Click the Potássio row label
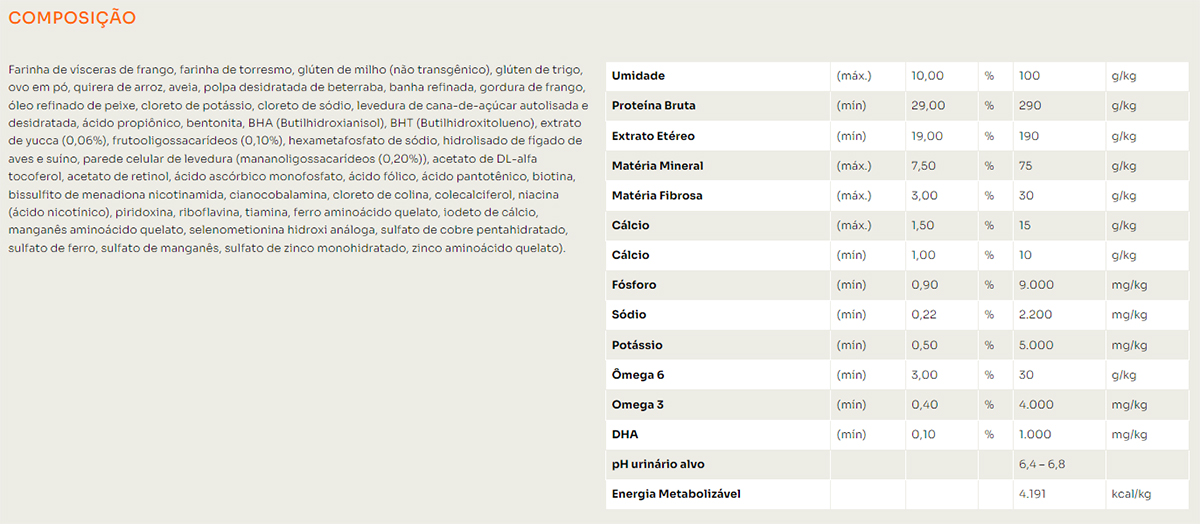The image size is (1200, 524). tap(637, 345)
